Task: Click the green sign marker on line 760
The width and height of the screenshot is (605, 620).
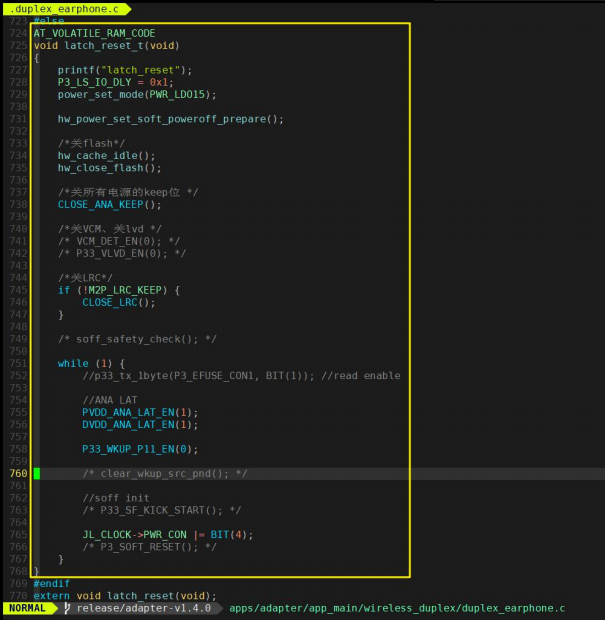Action: (x=37, y=473)
